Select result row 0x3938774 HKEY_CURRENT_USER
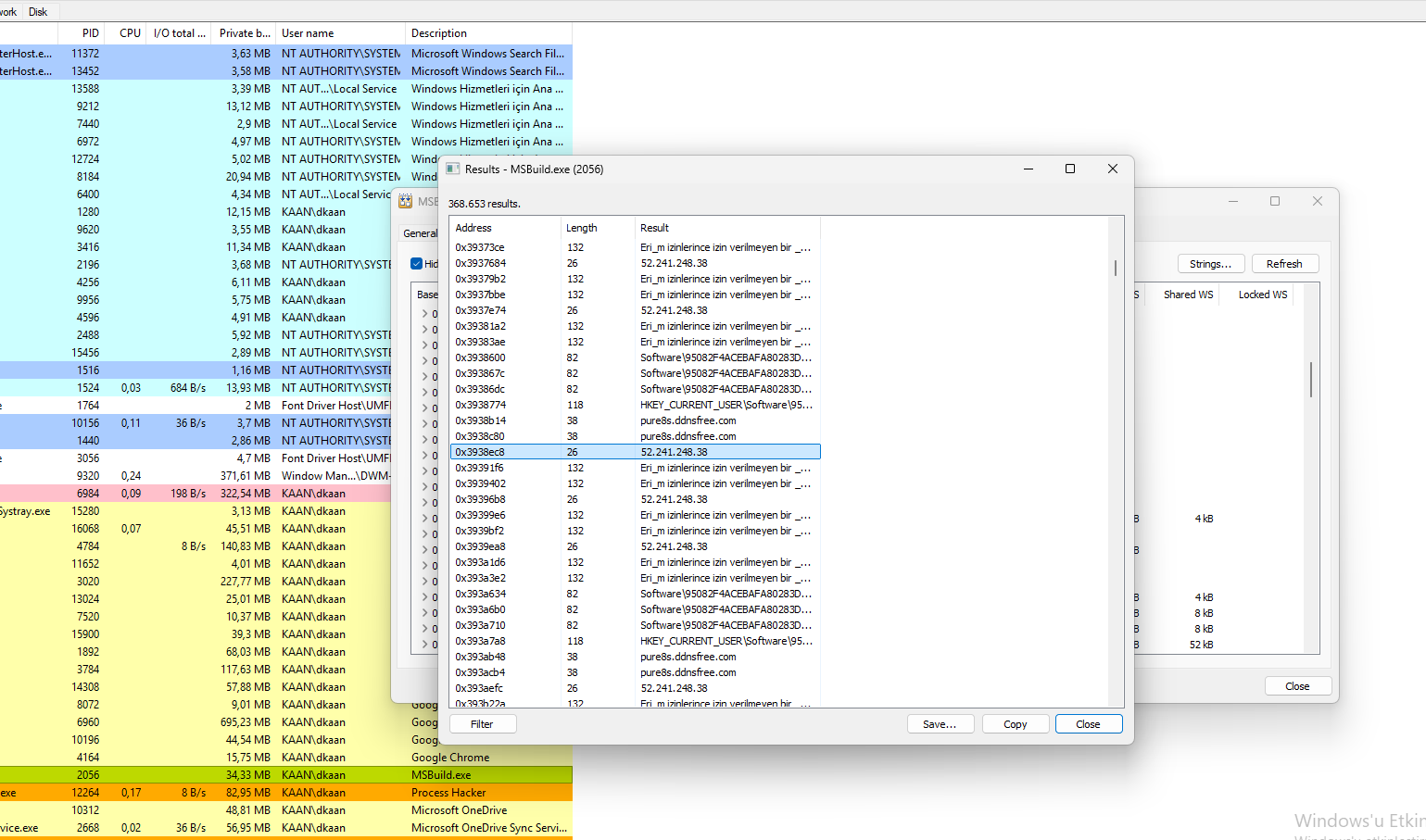This screenshot has height=840, width=1426. click(x=635, y=405)
